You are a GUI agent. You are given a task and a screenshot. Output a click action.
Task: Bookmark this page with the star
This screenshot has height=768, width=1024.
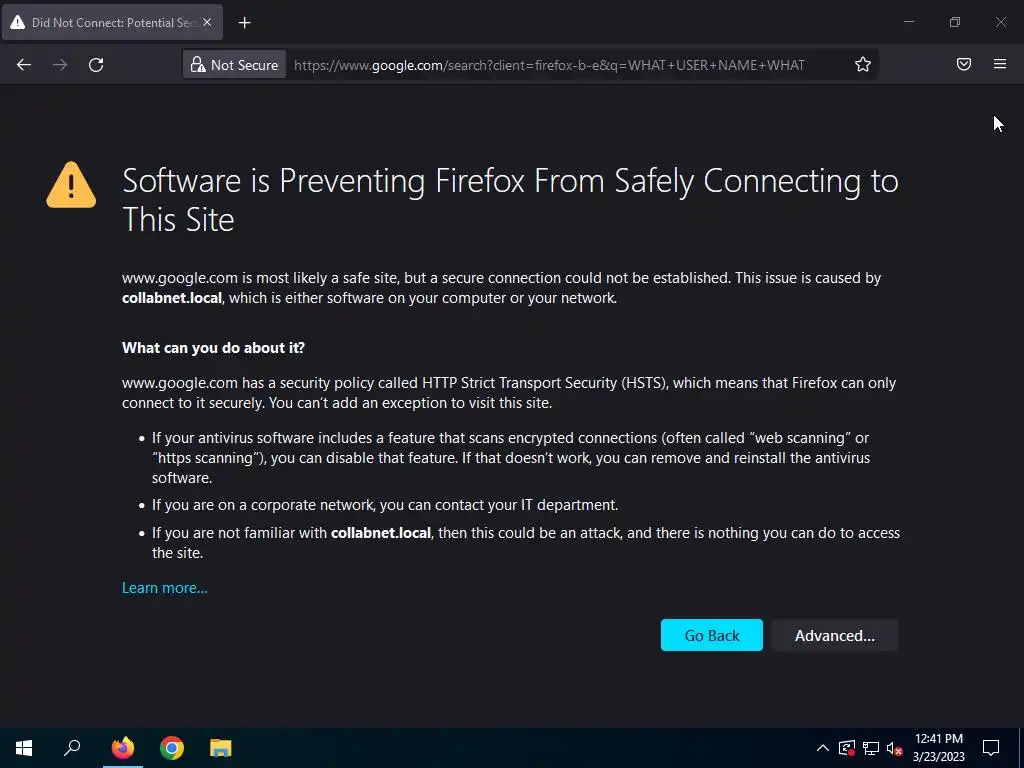coord(863,65)
